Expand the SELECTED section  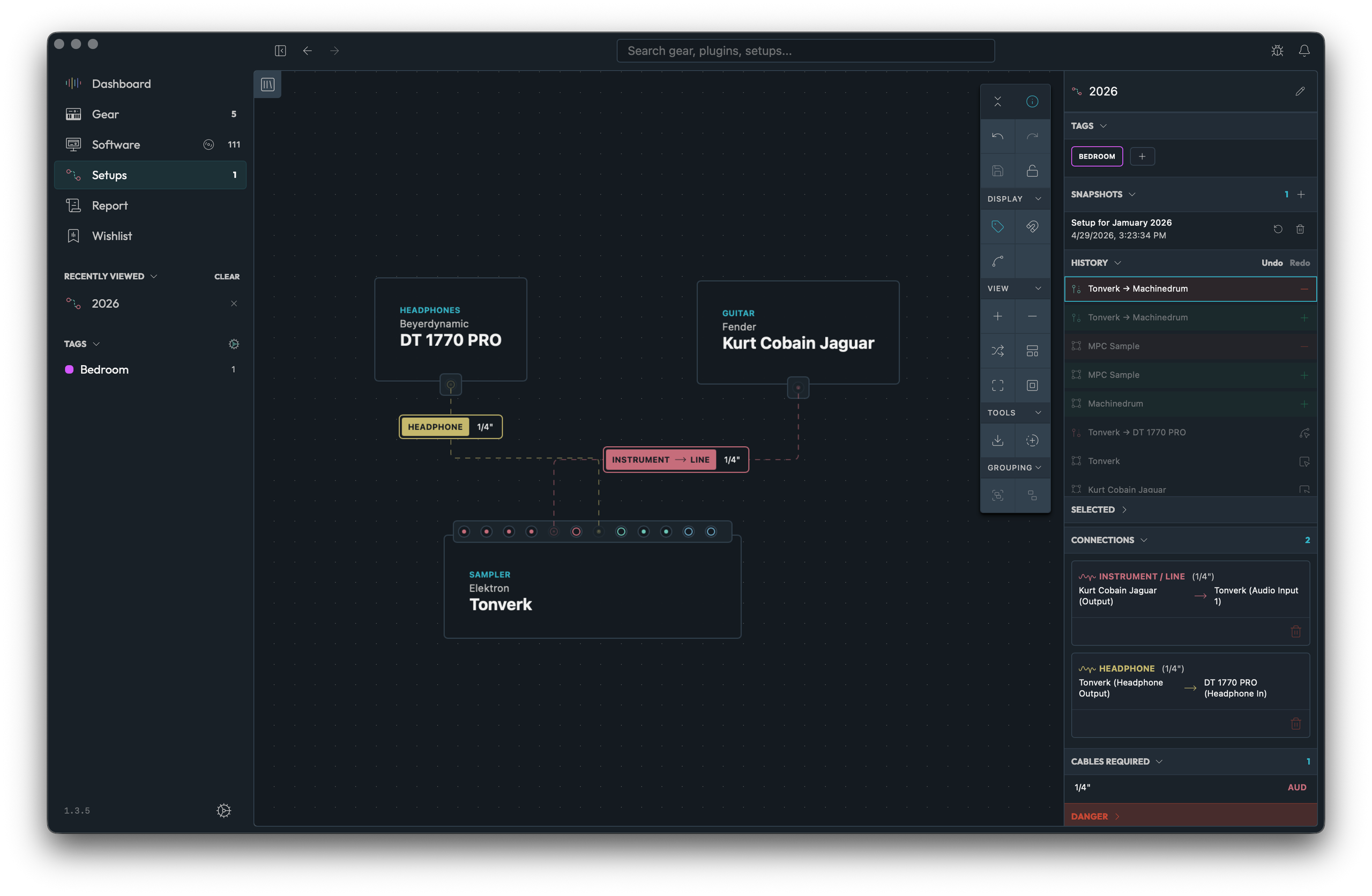pyautogui.click(x=1099, y=510)
